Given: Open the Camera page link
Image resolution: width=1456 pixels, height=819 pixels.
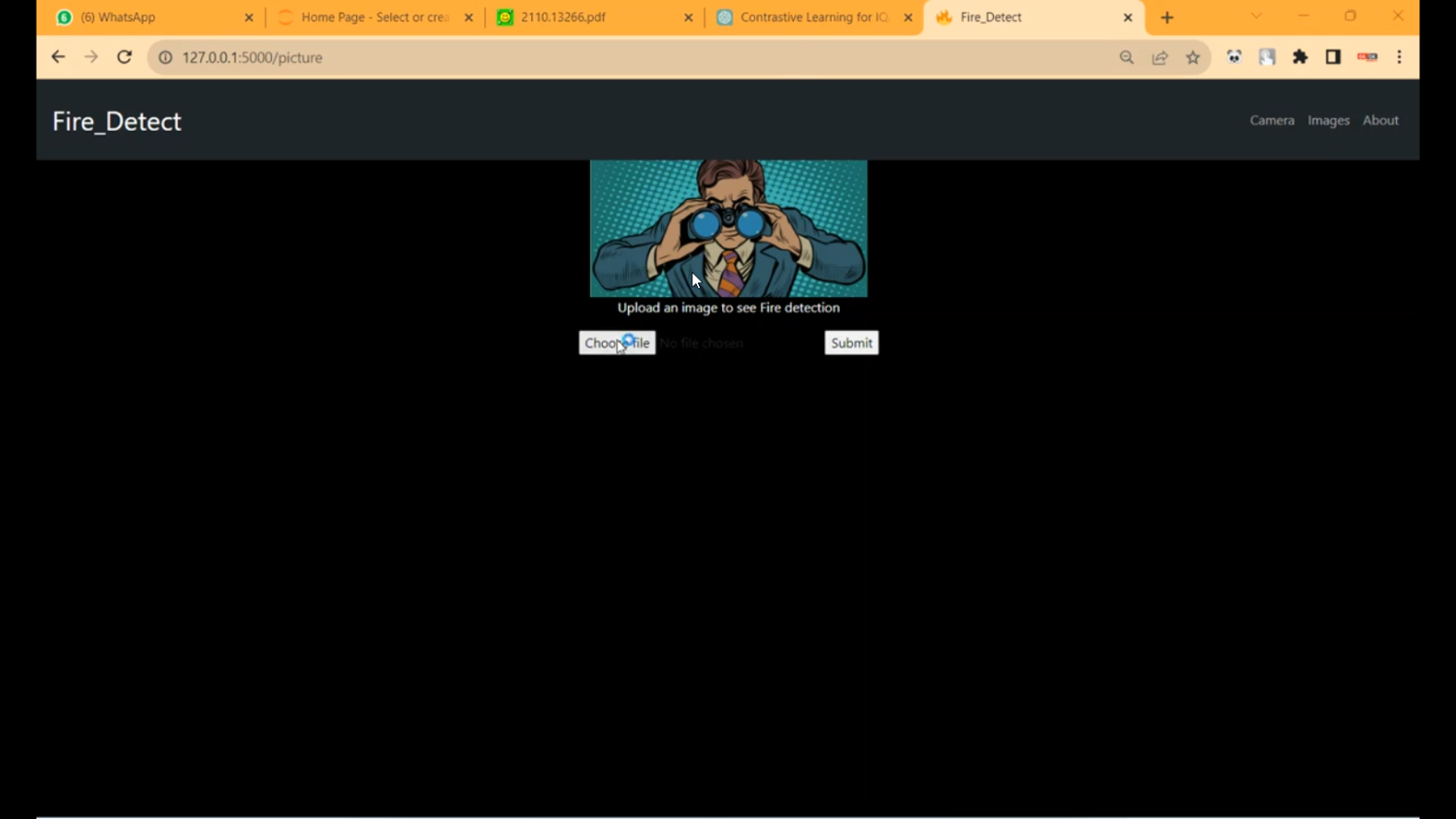Looking at the screenshot, I should [1272, 120].
